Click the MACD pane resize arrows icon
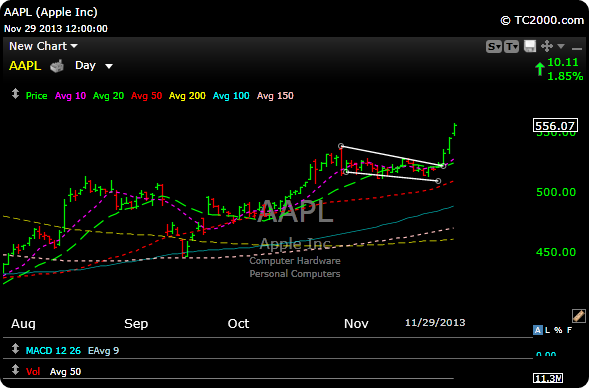The width and height of the screenshot is (589, 388). click(15, 349)
